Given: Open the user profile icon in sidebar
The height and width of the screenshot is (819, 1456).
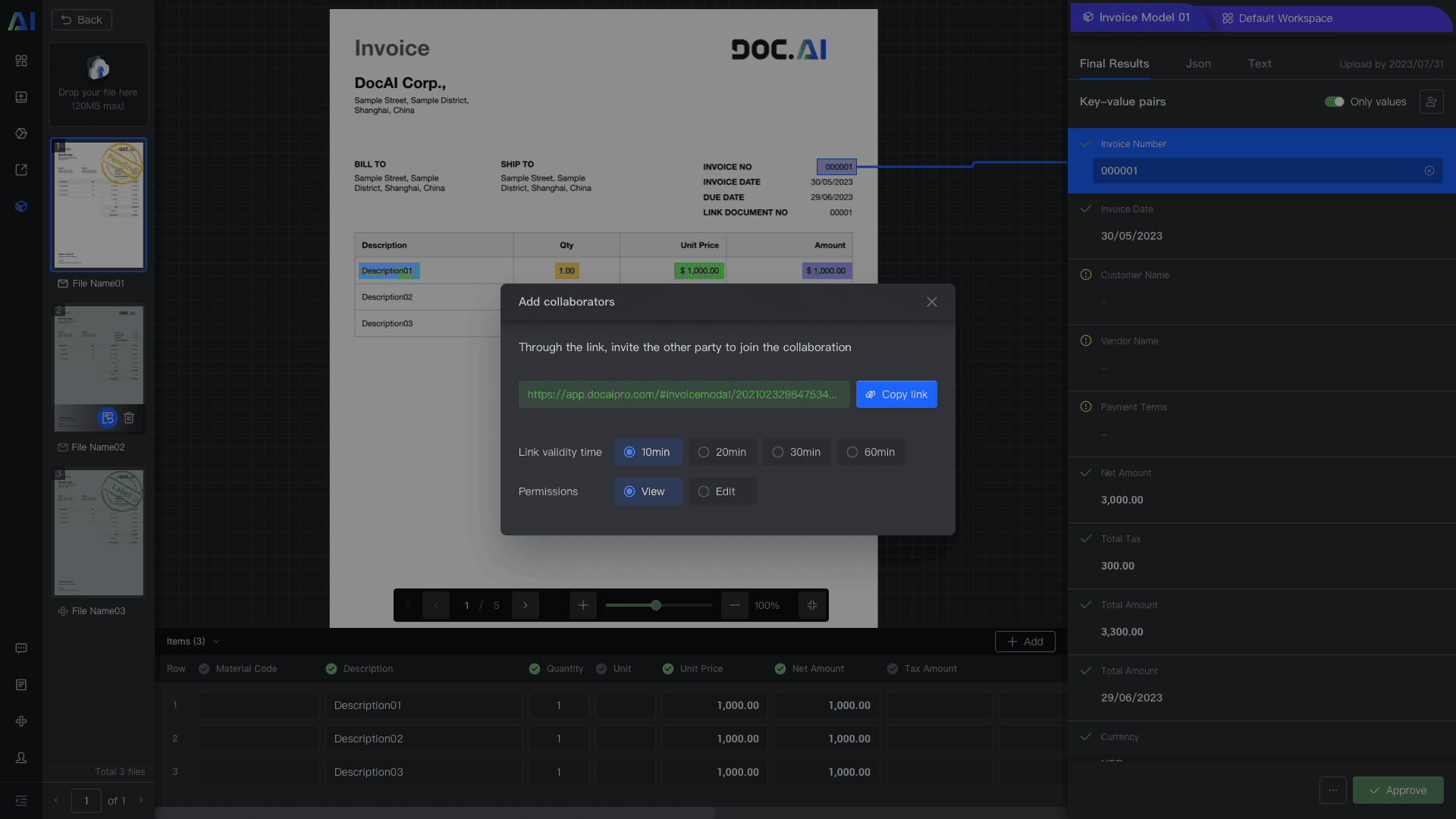Looking at the screenshot, I should (x=21, y=758).
